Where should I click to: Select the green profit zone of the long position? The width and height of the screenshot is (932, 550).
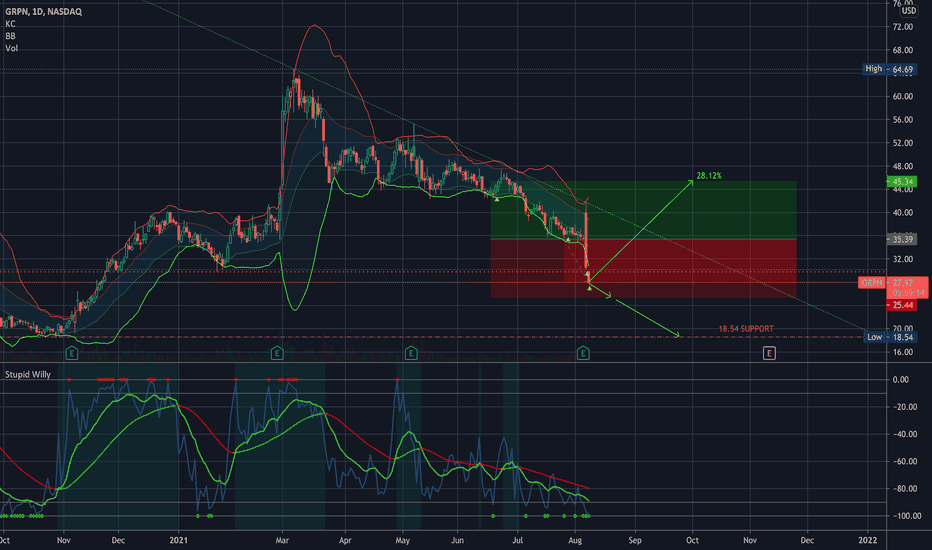[644, 210]
